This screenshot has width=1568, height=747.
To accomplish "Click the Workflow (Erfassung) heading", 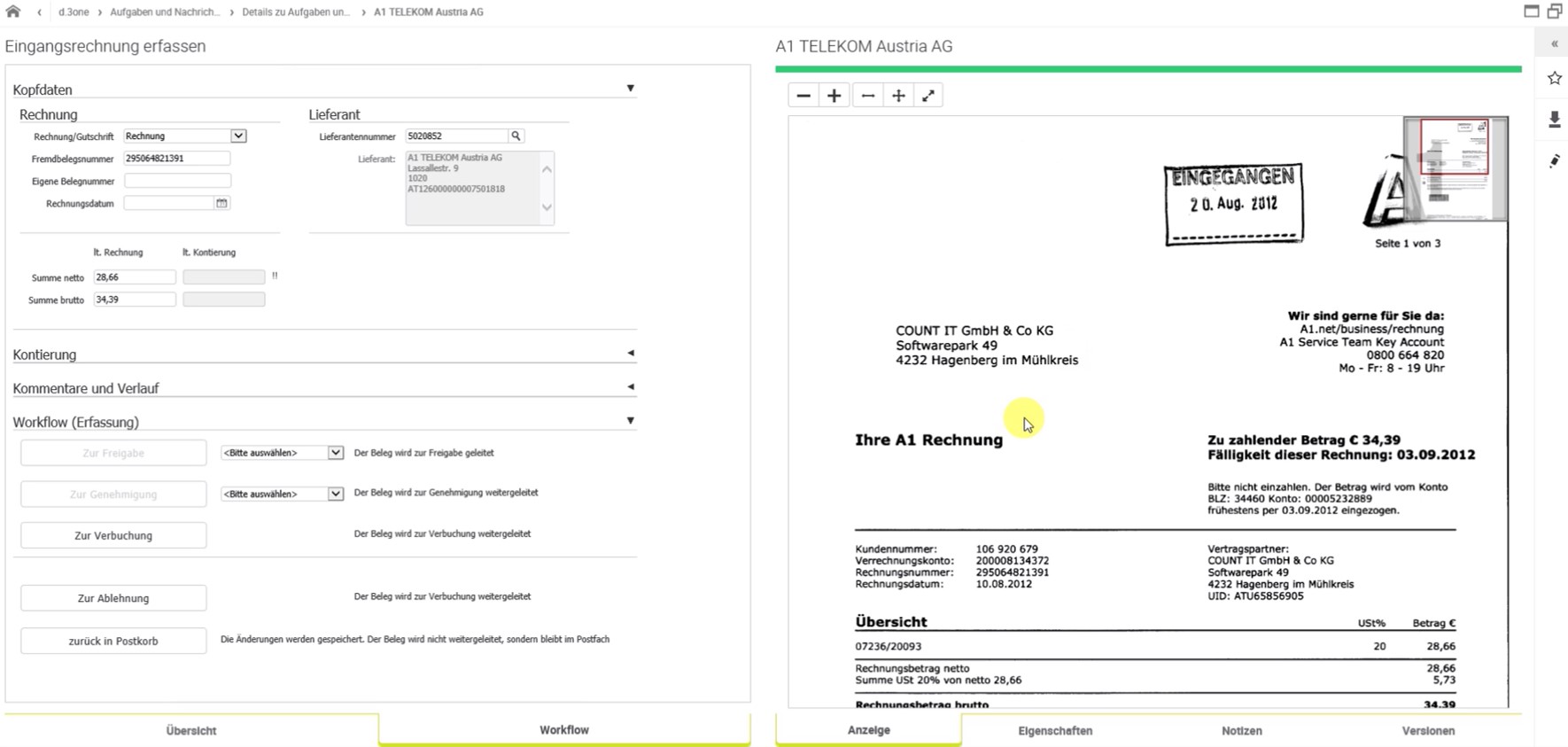I will coord(76,422).
